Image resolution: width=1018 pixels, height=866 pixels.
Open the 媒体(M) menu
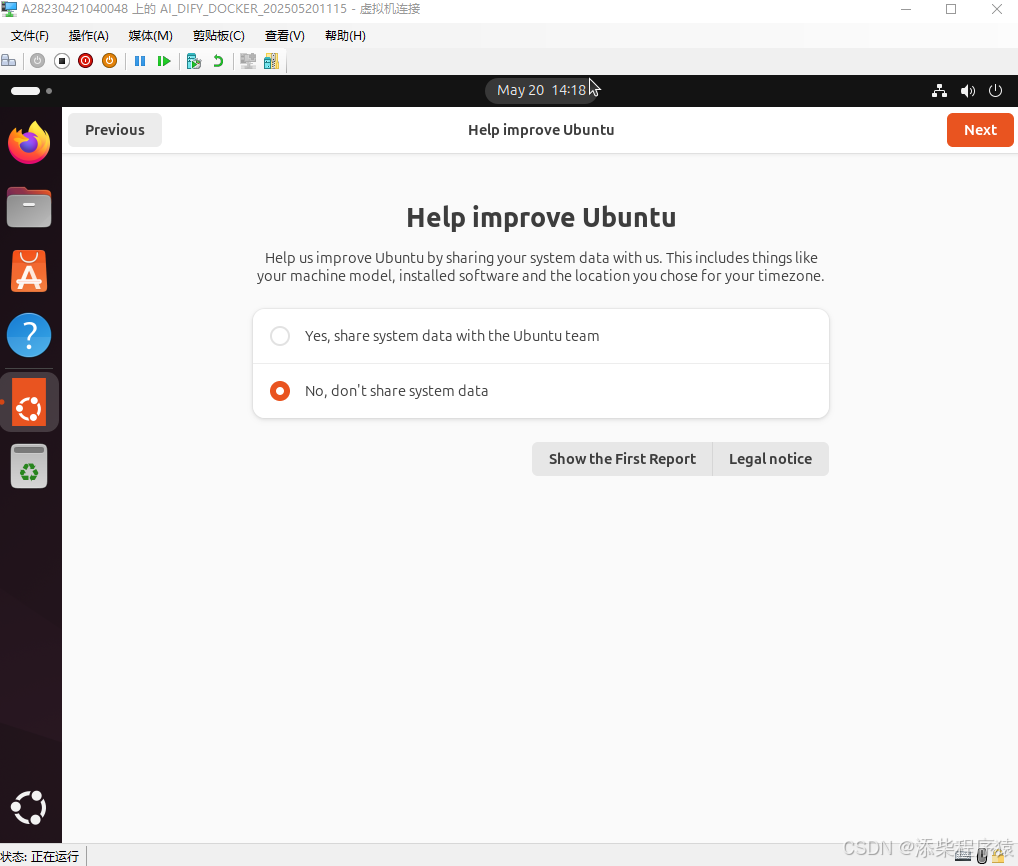pyautogui.click(x=151, y=36)
